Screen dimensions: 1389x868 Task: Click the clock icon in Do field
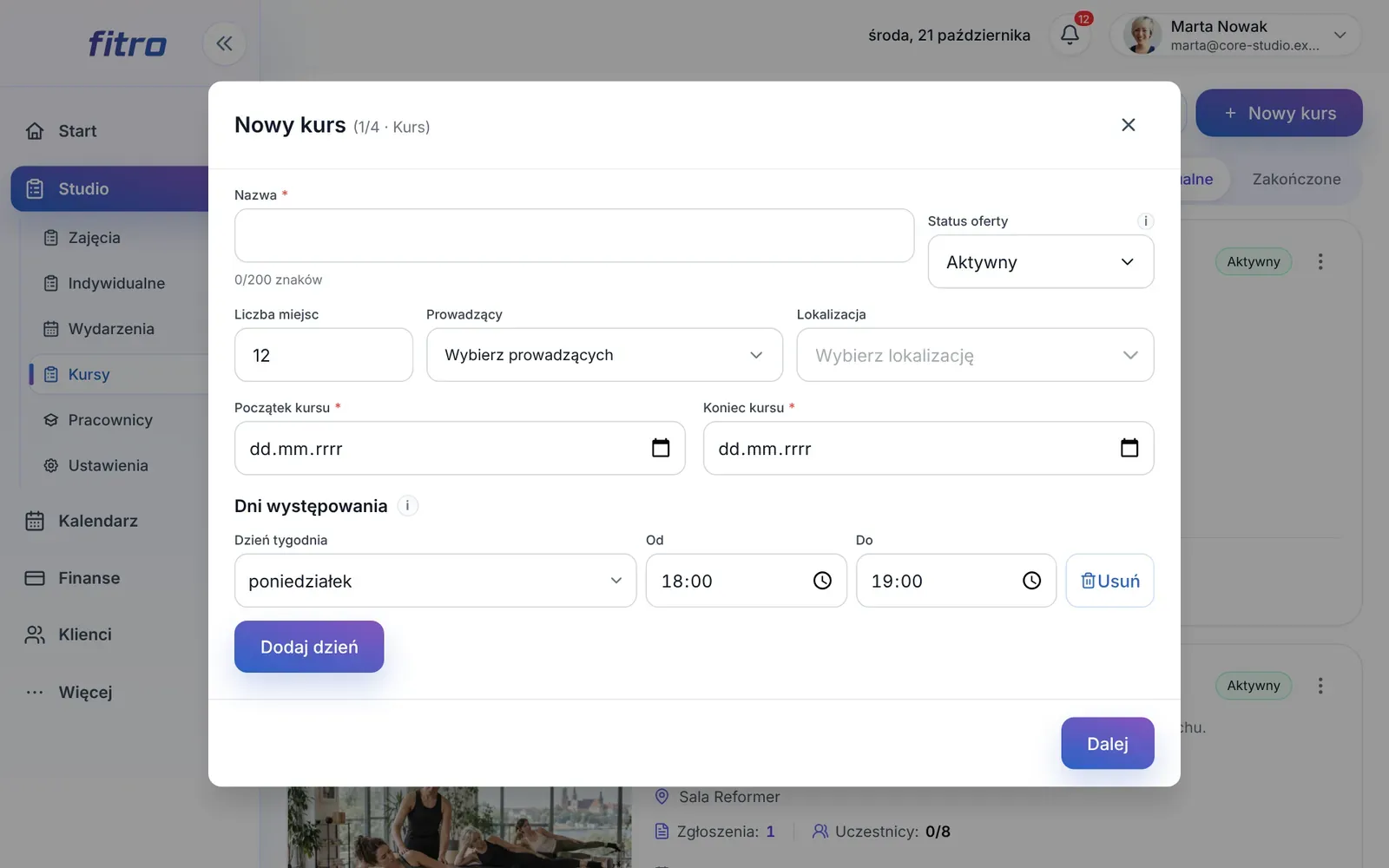(1031, 581)
